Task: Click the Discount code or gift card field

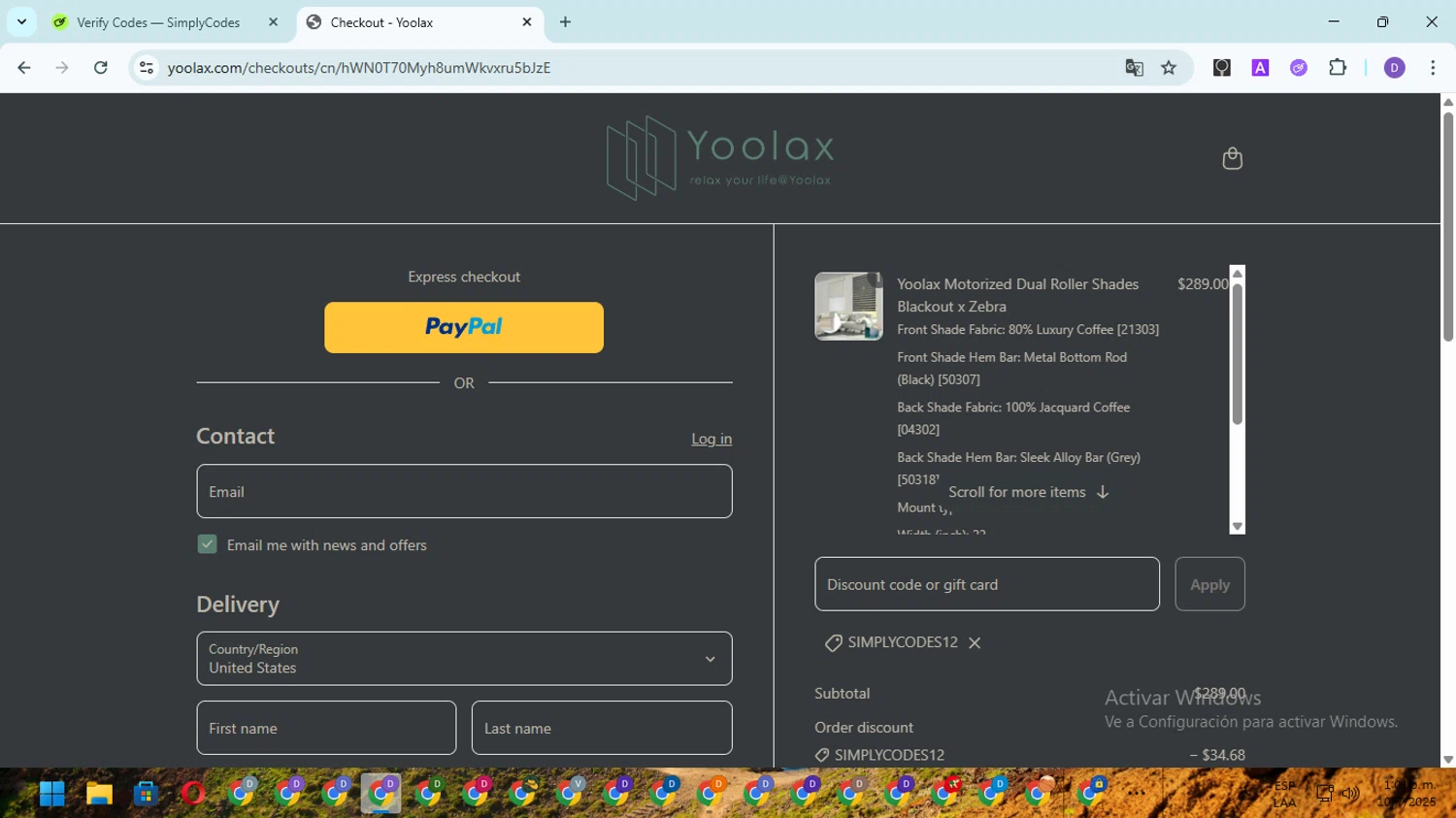Action: [987, 584]
